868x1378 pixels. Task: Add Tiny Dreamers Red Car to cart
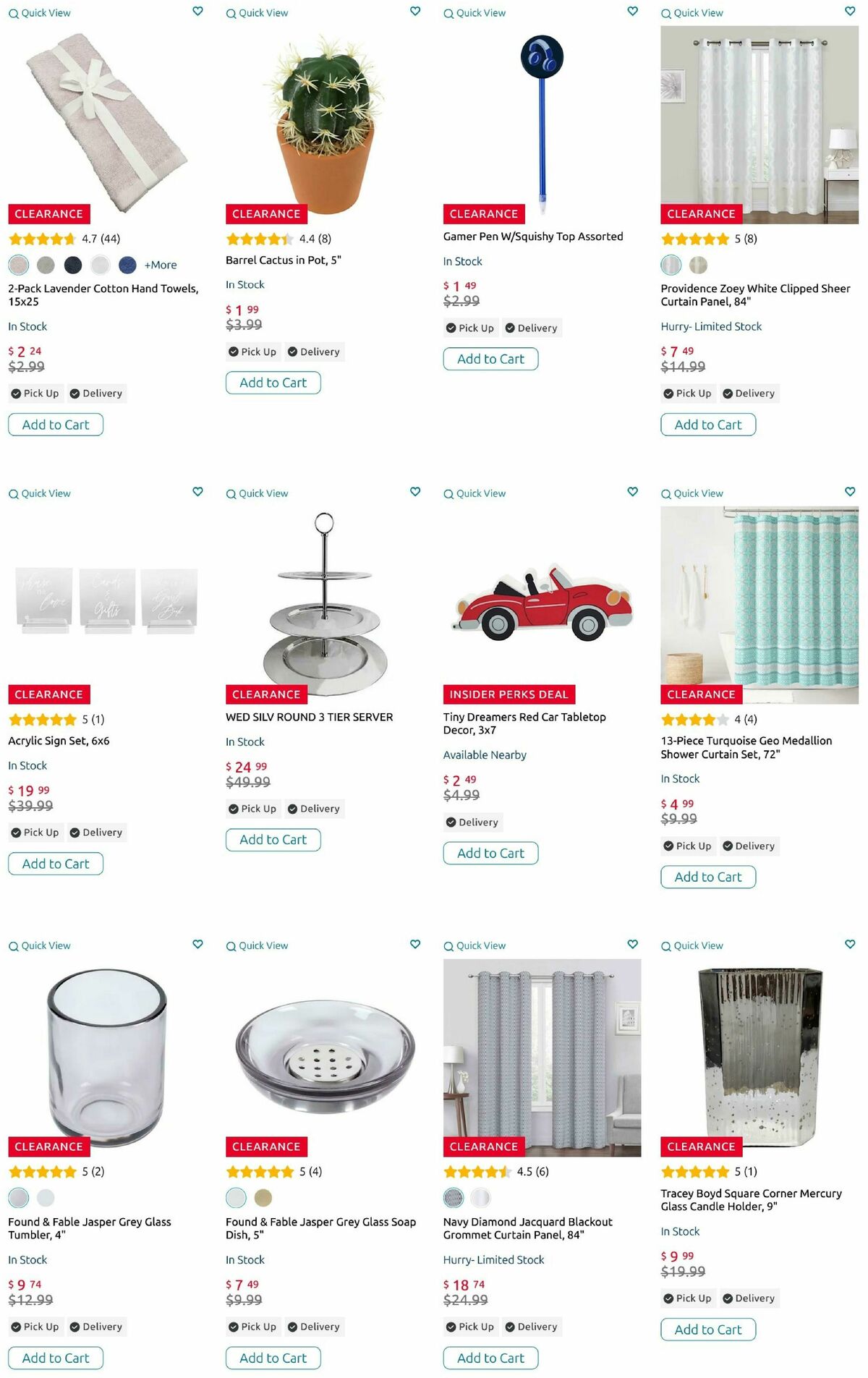[x=490, y=853]
